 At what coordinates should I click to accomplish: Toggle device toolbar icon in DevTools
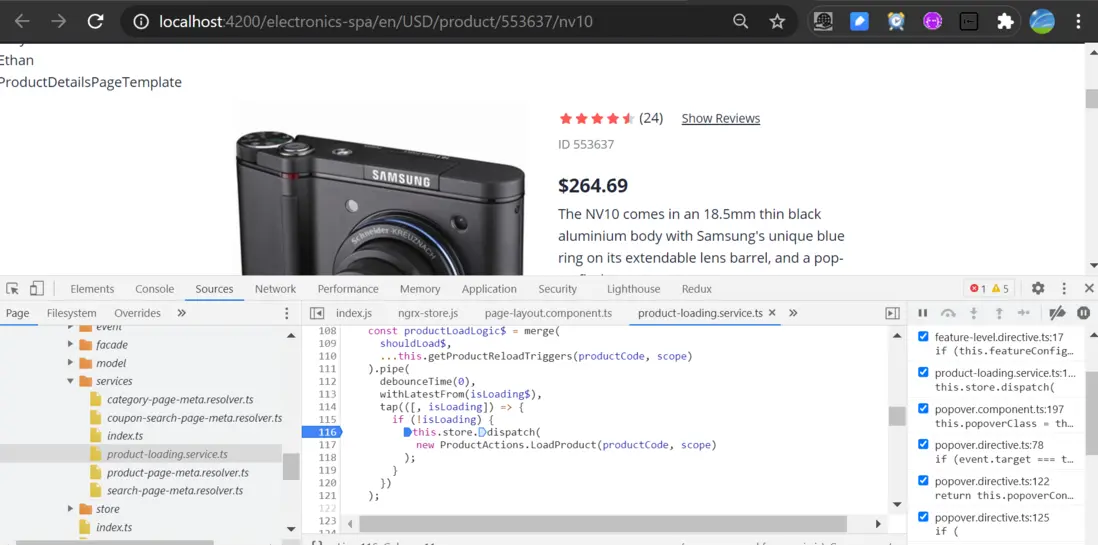[36, 289]
